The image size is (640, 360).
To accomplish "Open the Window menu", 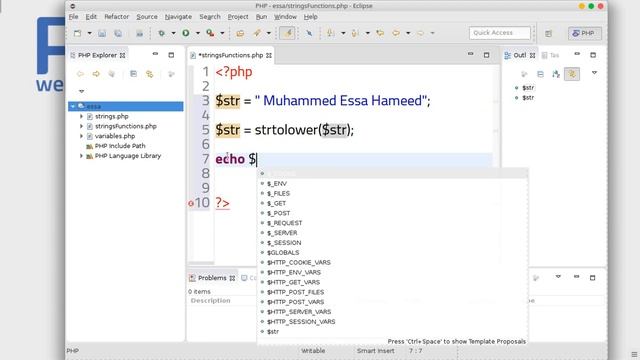I will (285, 17).
